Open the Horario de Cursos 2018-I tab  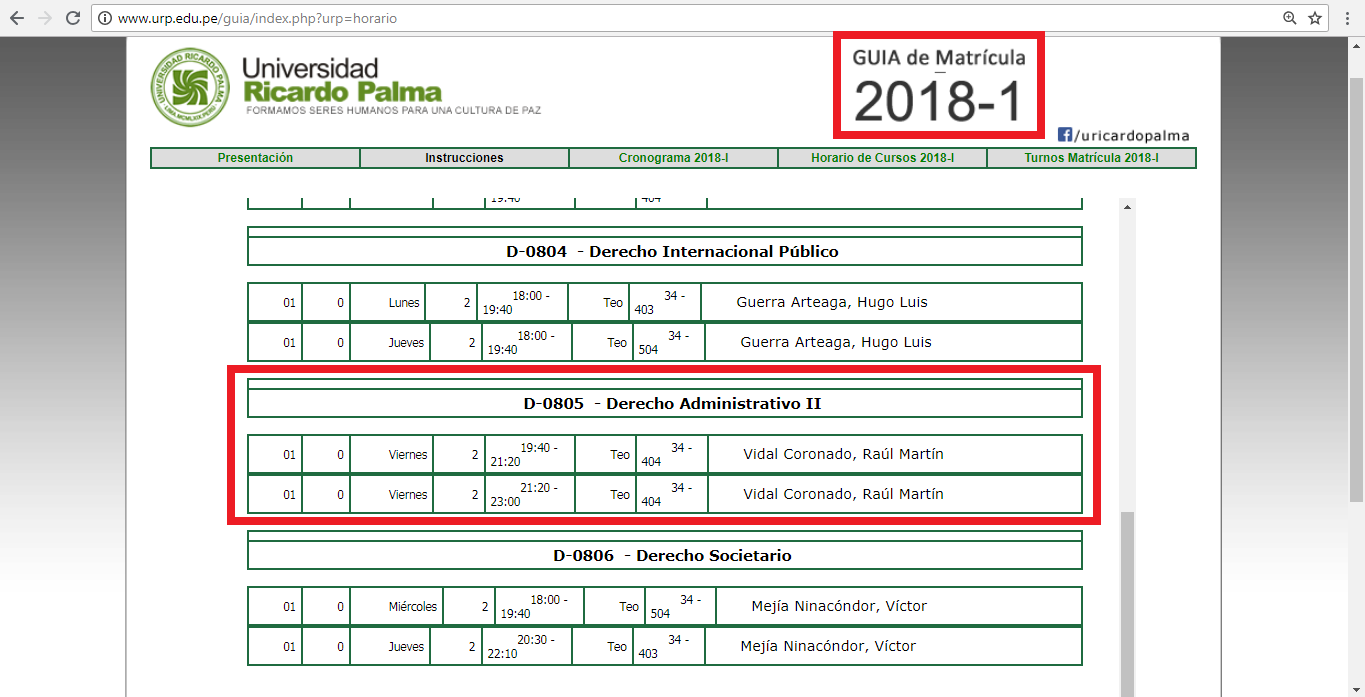(882, 158)
